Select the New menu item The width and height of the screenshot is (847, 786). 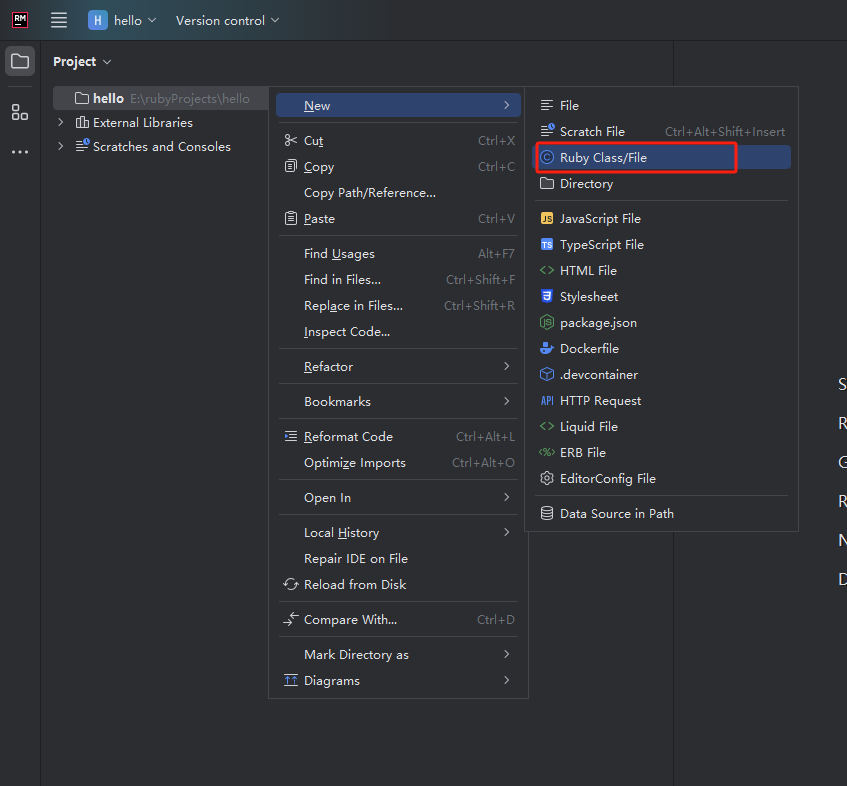[x=398, y=105]
